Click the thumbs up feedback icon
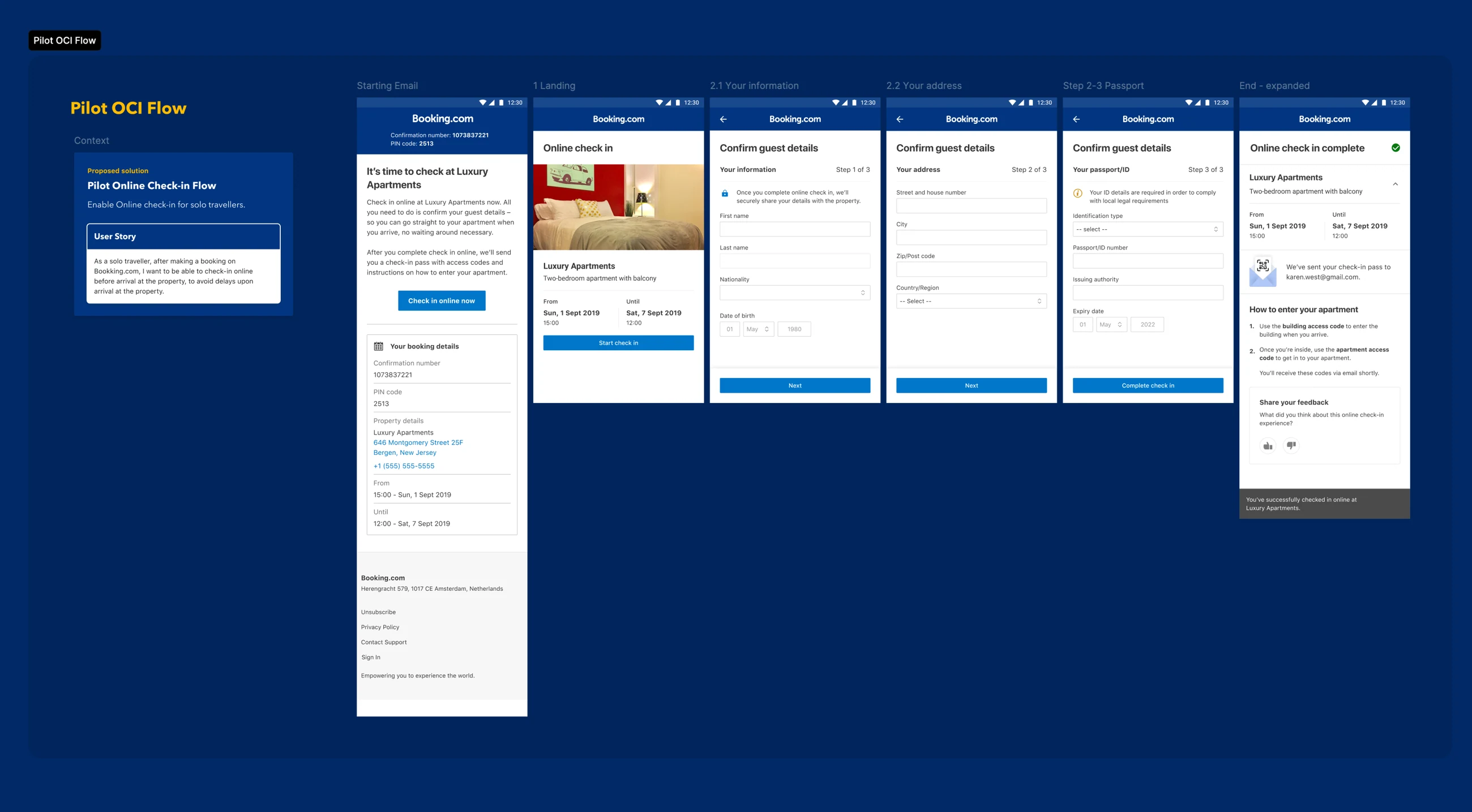 (1268, 445)
